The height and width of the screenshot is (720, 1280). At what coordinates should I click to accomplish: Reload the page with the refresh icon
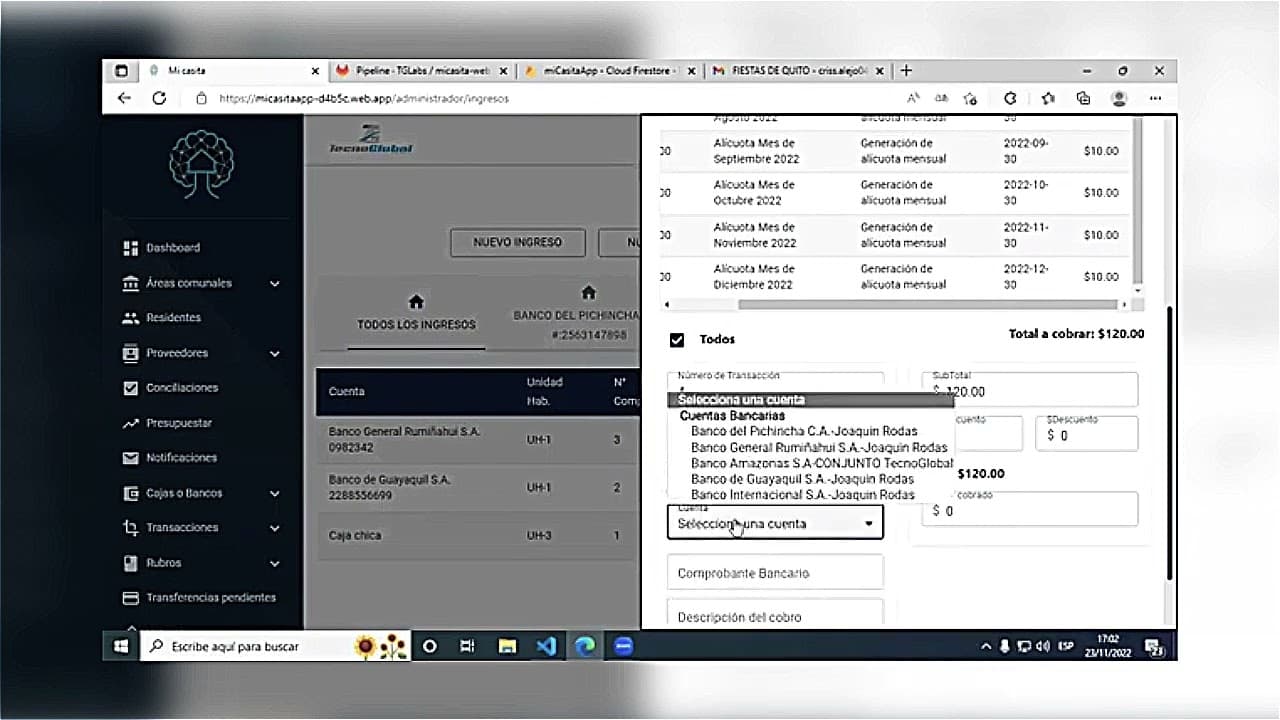click(159, 98)
